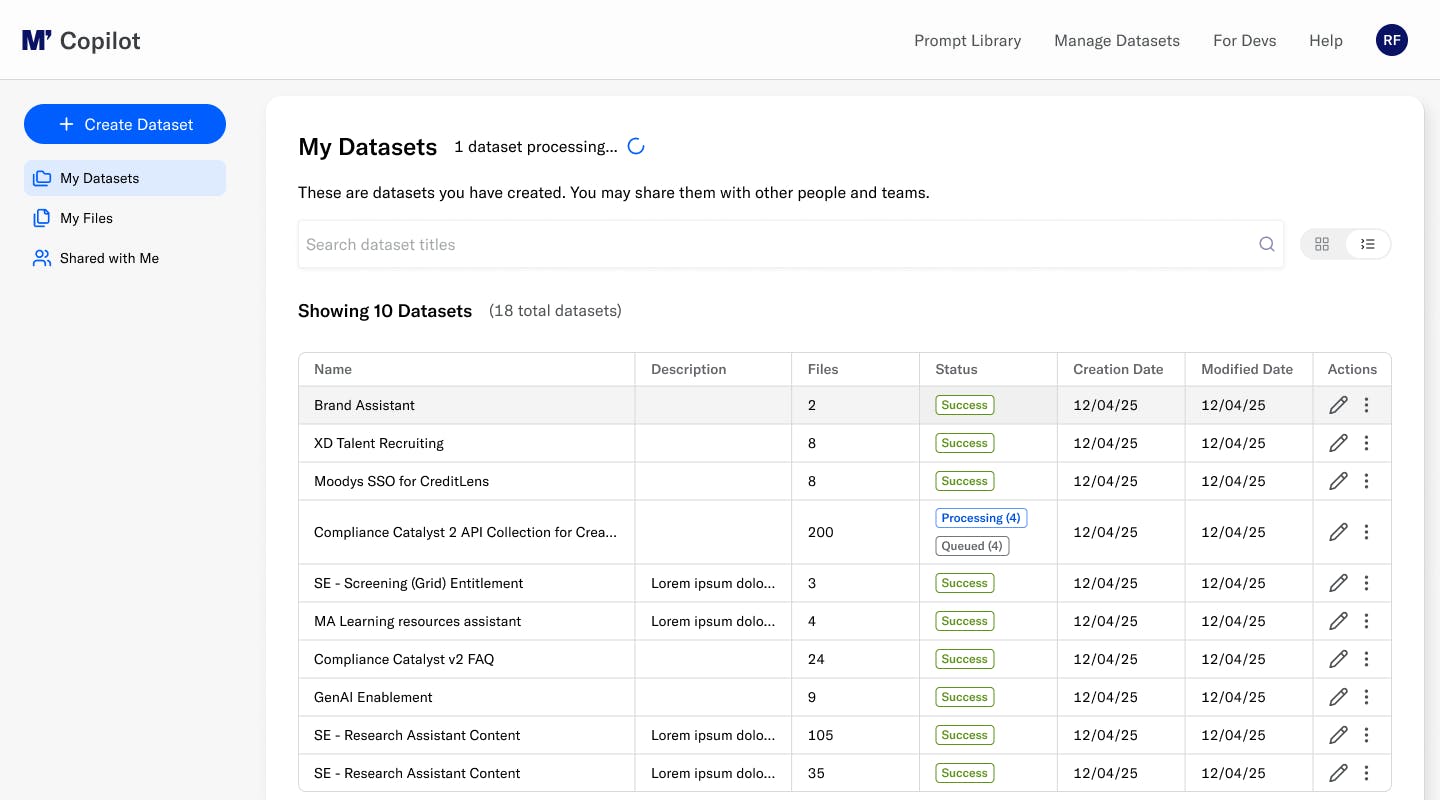Open the edit pencil on GenAI Enablement row
1440x800 pixels.
click(x=1338, y=697)
